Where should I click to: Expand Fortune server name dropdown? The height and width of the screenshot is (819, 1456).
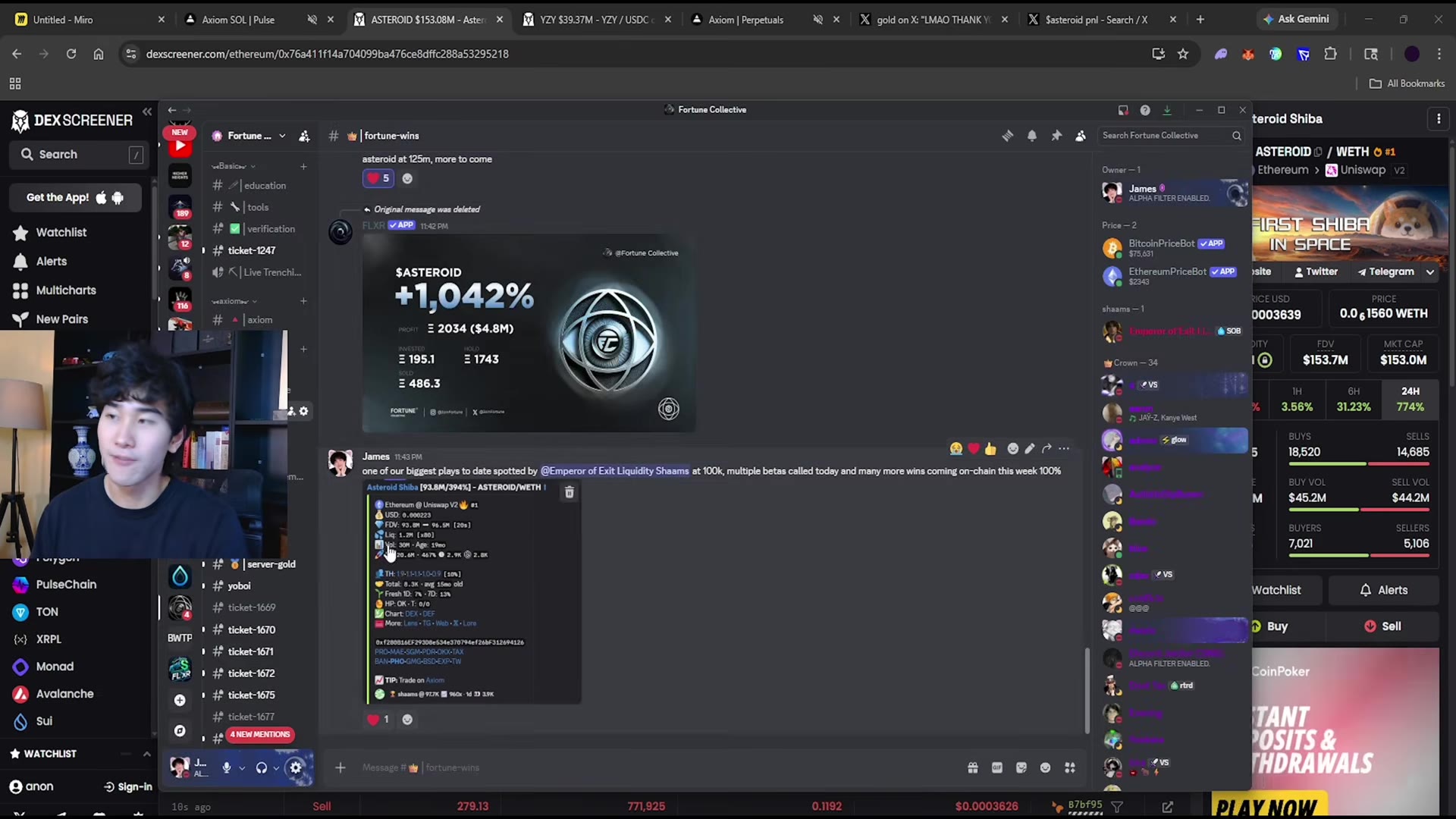(282, 136)
